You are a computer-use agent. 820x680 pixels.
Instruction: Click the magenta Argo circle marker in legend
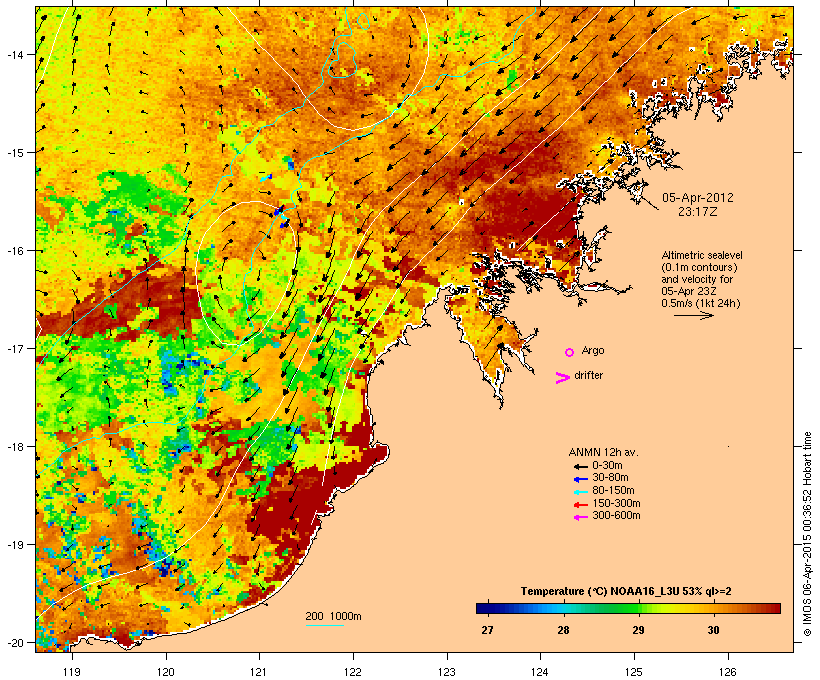click(x=570, y=352)
